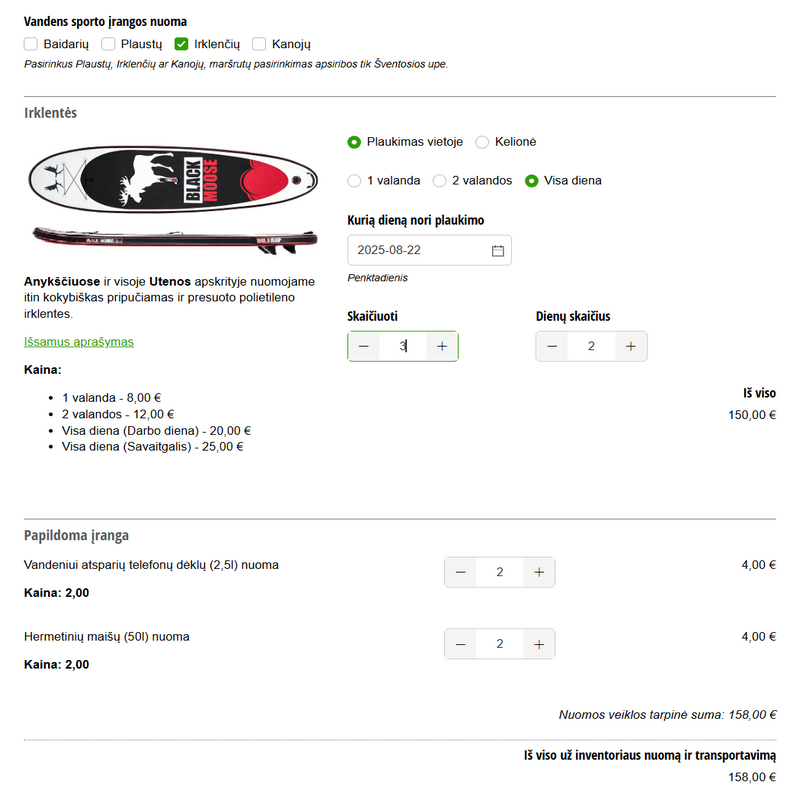Image resolution: width=800 pixels, height=800 pixels.
Task: Choose the 1 valanda duration
Action: pos(354,181)
